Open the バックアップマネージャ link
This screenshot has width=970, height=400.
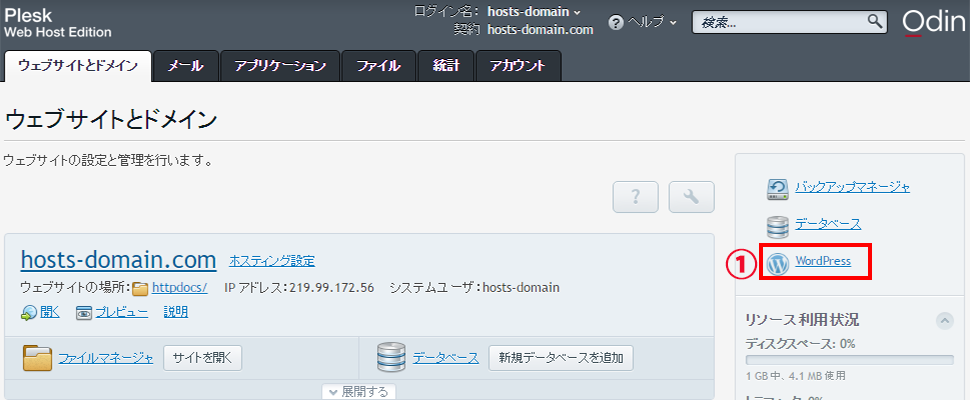(x=852, y=187)
